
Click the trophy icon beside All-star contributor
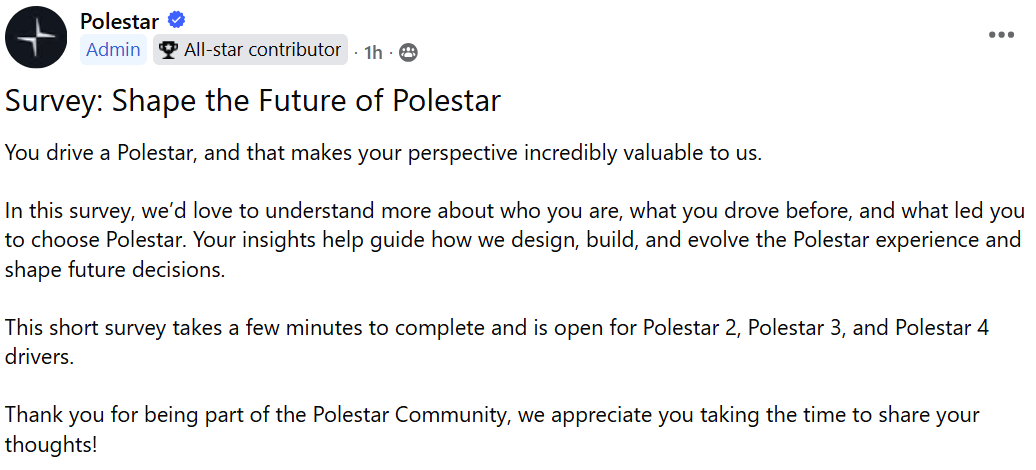pyautogui.click(x=168, y=50)
